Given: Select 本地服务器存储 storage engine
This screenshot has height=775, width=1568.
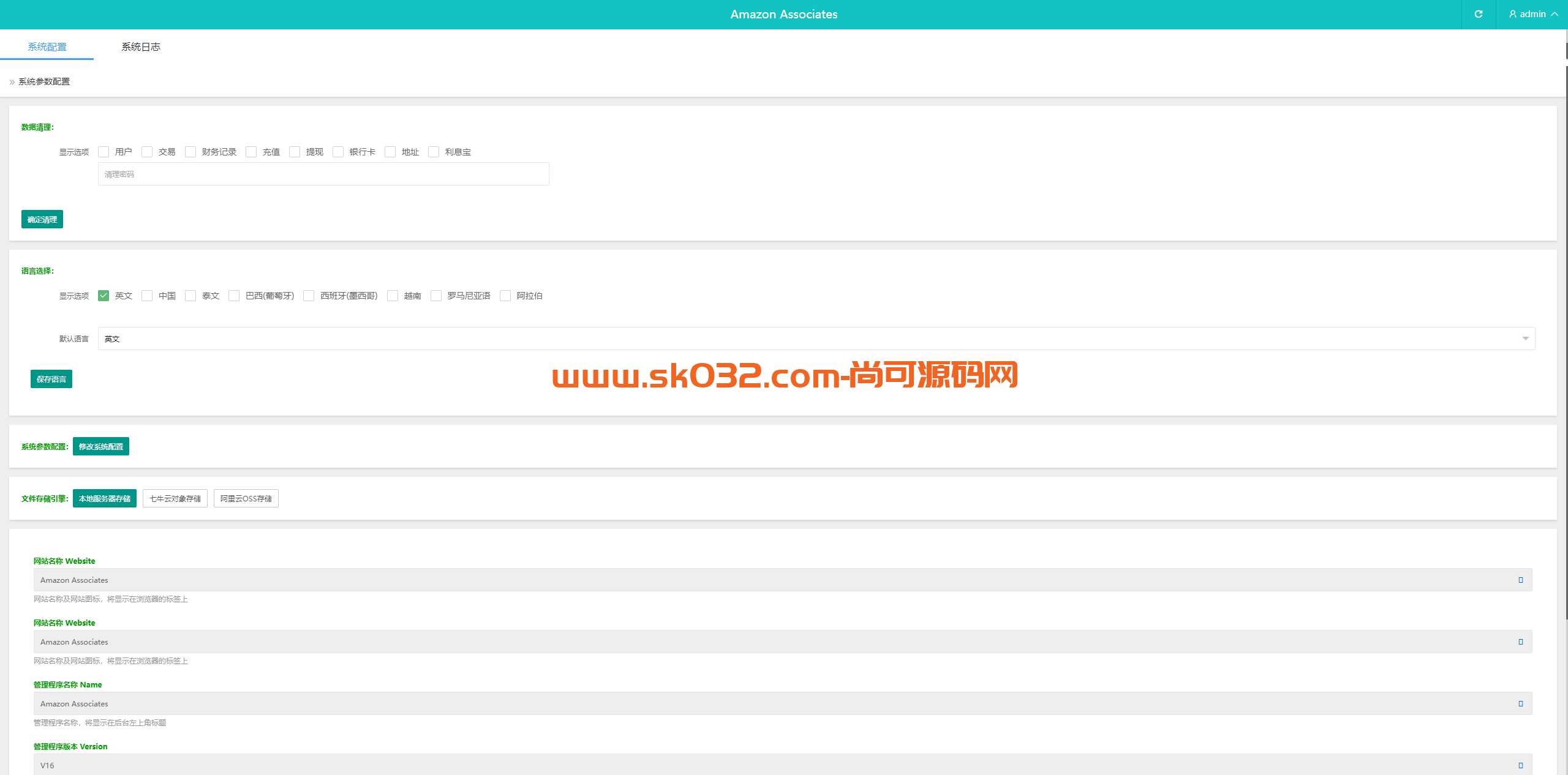Looking at the screenshot, I should click(105, 498).
